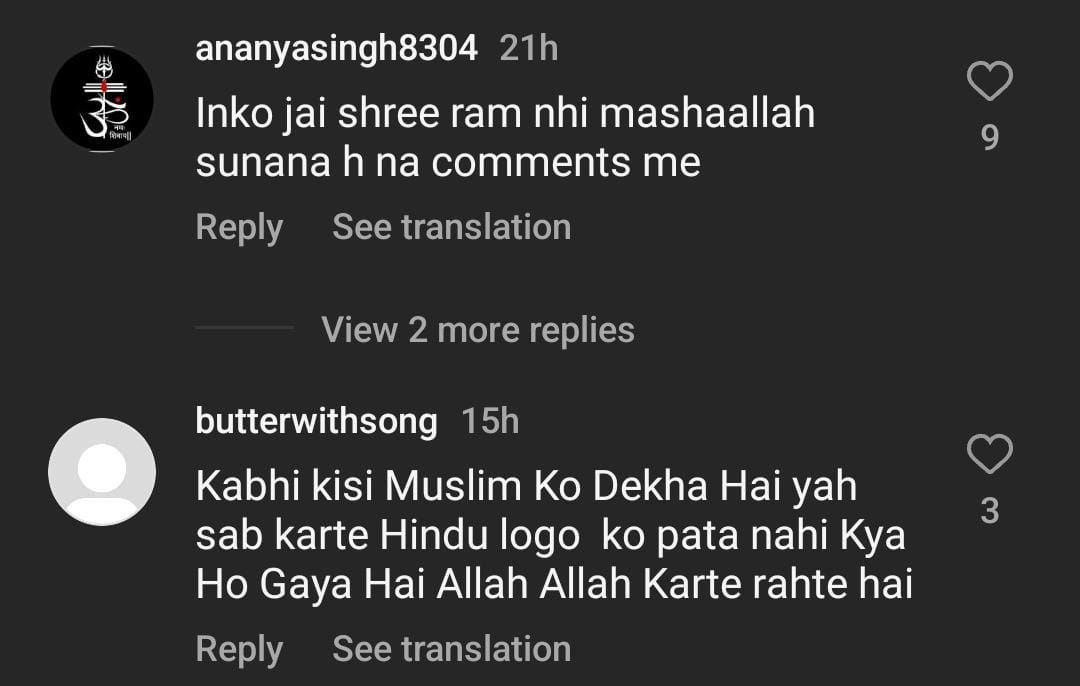Tap the 'Inko jai shree ram' comment line
Viewport: 1080px width, 686px height.
click(x=505, y=114)
